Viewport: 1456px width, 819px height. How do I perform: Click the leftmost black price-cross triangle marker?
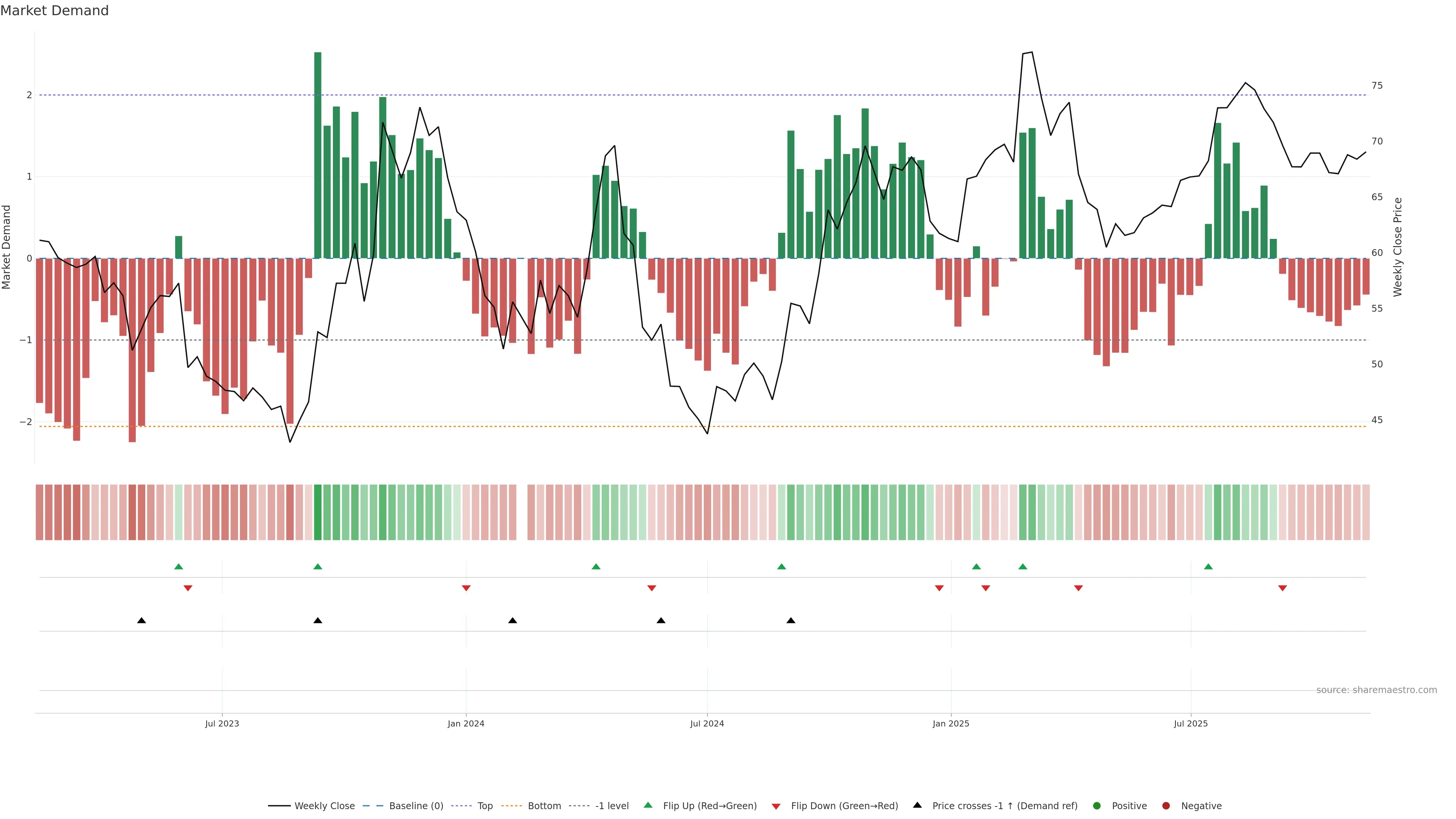[x=142, y=621]
